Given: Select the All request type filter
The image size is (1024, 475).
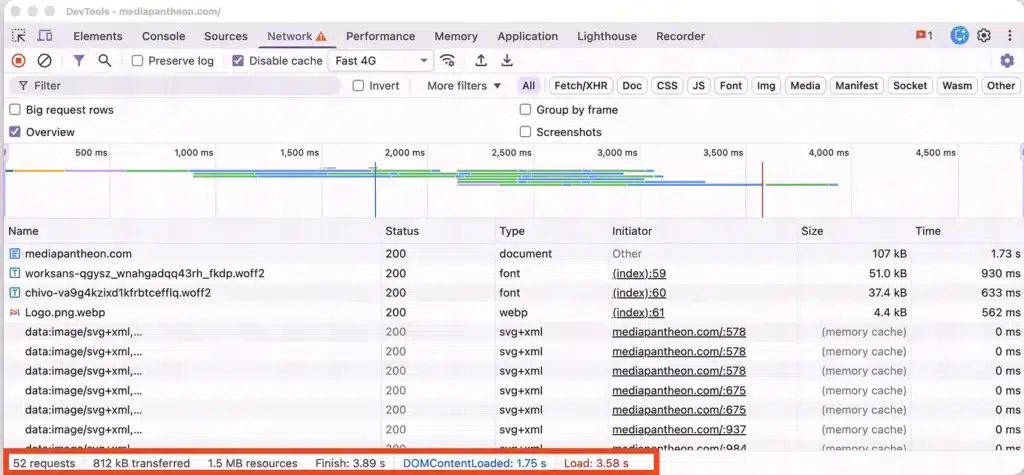Looking at the screenshot, I should [x=528, y=86].
